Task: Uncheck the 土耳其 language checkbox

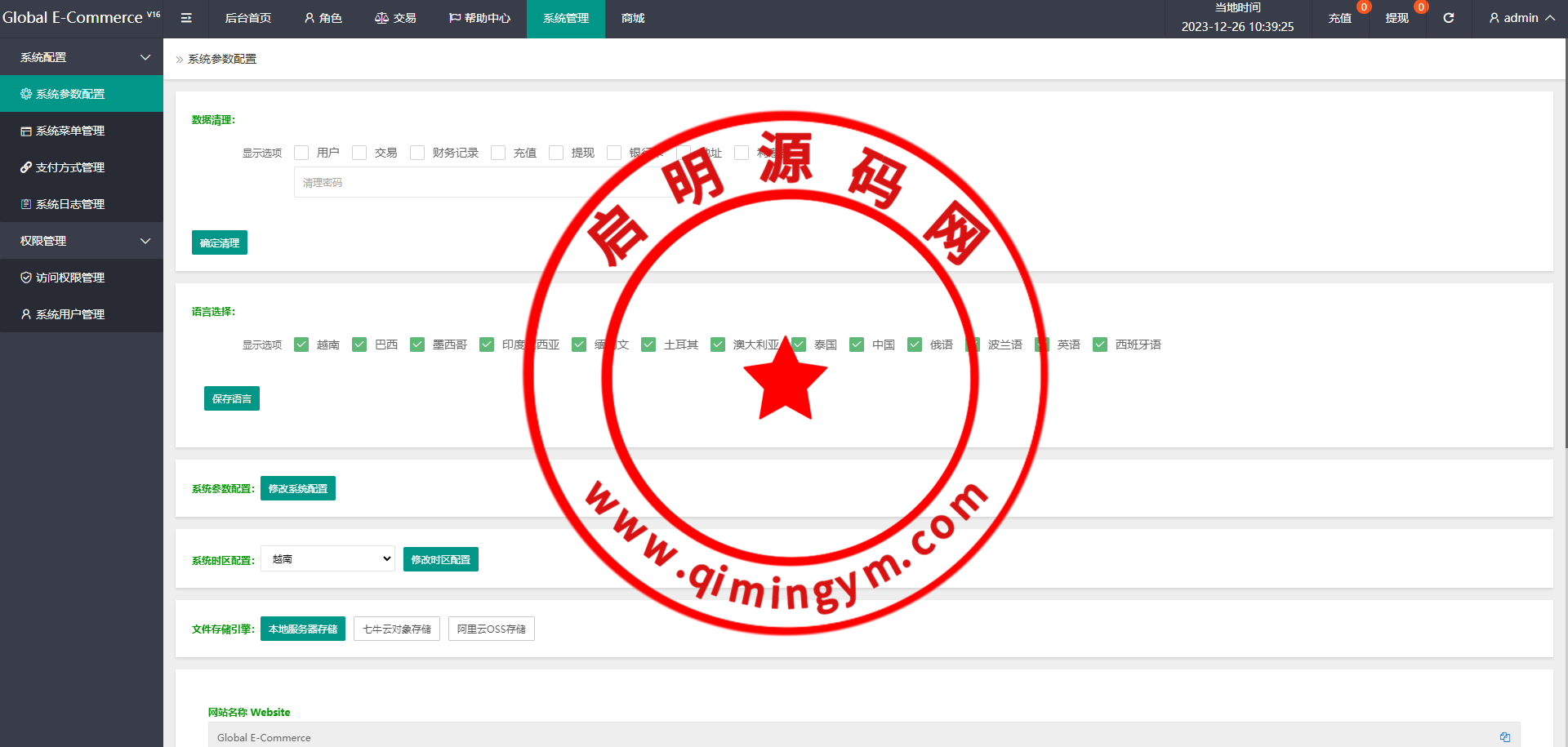Action: [648, 345]
